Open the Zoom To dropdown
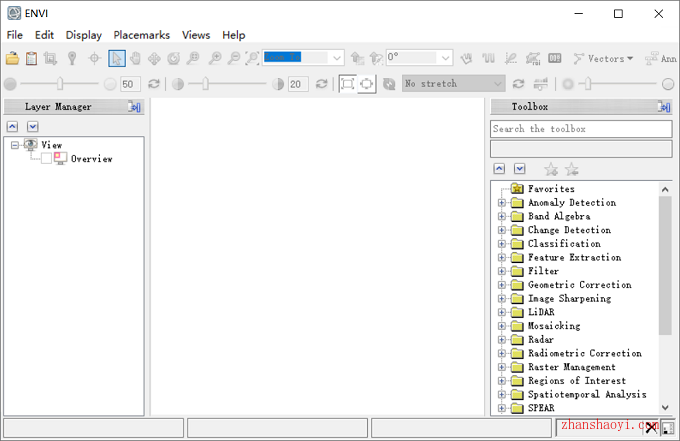The image size is (680, 441). (337, 58)
